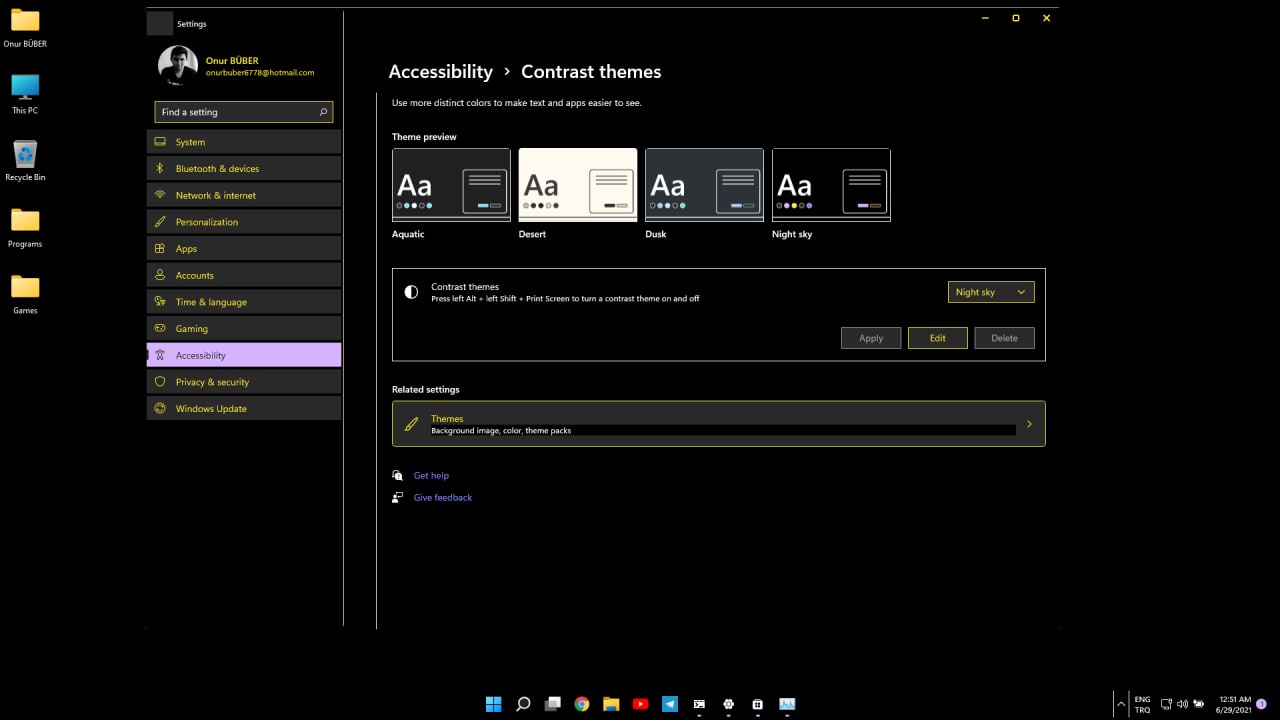
Task: Click the search magnifier in Find a setting
Action: 323,112
